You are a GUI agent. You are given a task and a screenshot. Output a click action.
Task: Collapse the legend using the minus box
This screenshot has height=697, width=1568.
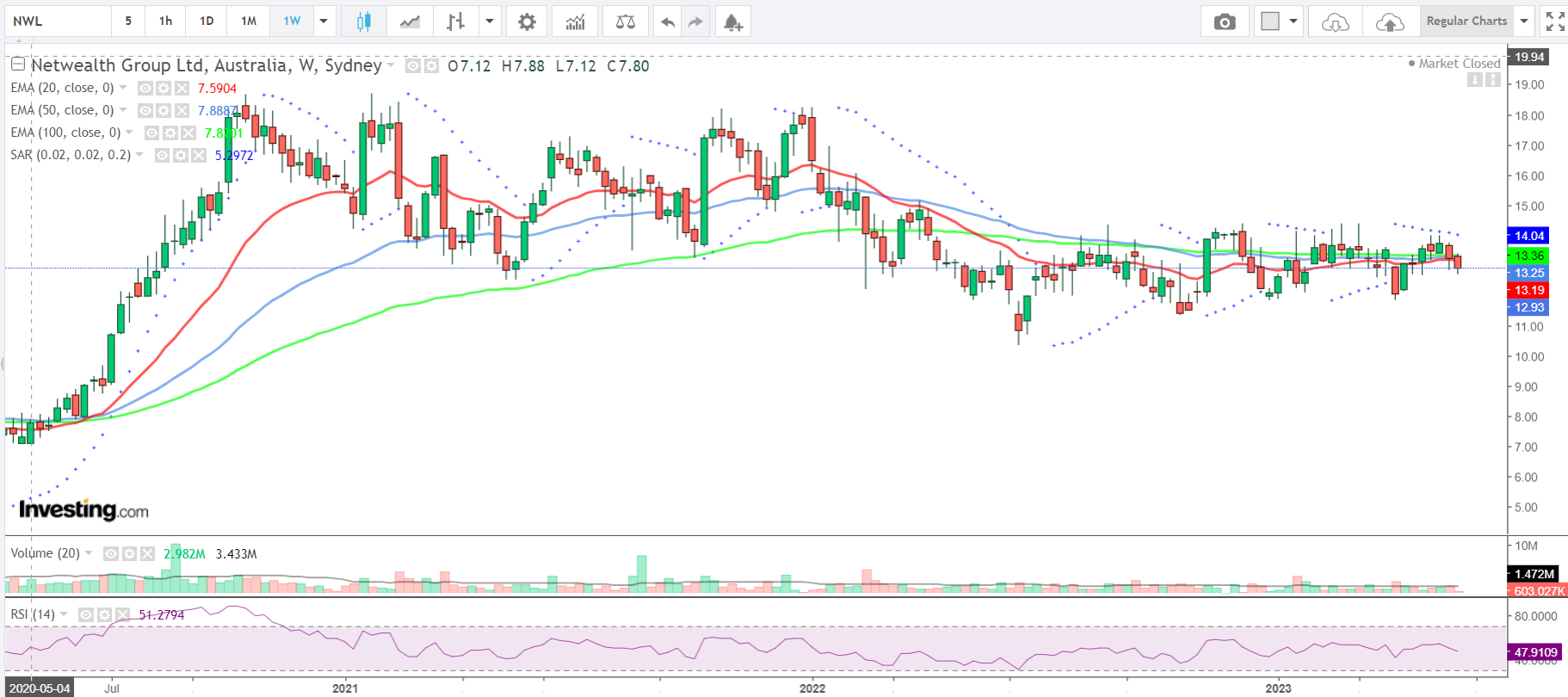click(17, 65)
